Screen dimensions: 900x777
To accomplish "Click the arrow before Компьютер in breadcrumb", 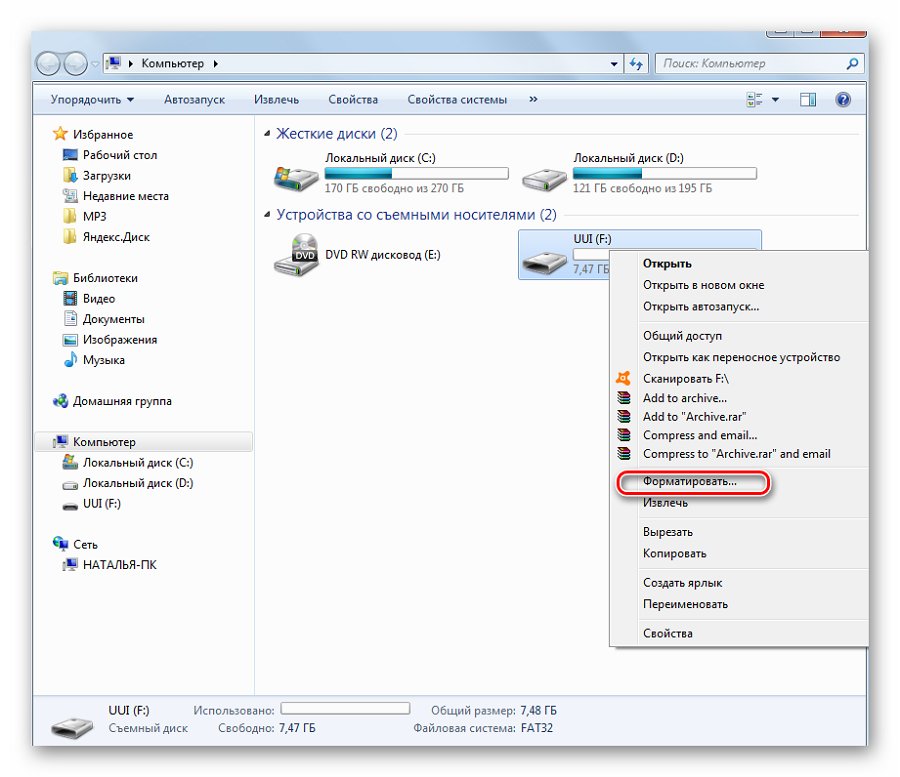I will (x=131, y=64).
